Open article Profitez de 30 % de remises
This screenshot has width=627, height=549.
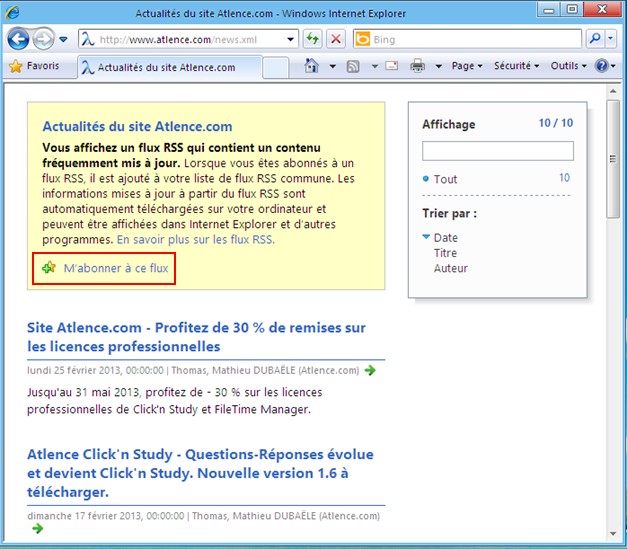point(196,337)
